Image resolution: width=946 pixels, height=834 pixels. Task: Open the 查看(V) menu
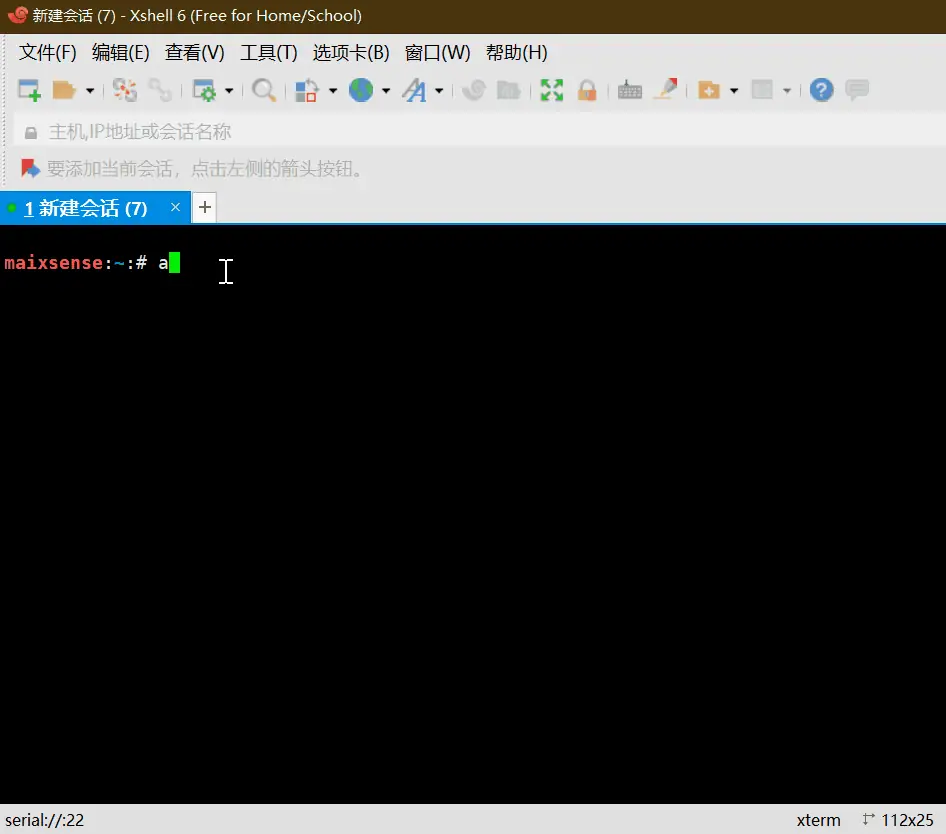coord(195,53)
